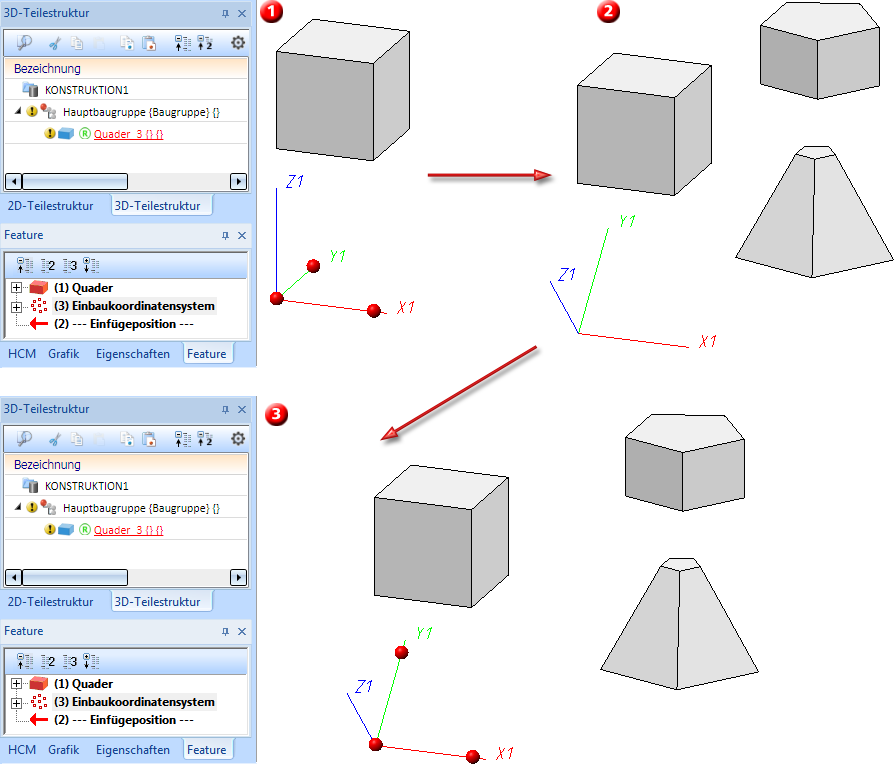Switch to 2D-Teilestruktur tab in lower panel
894x764 pixels.
pyautogui.click(x=50, y=602)
